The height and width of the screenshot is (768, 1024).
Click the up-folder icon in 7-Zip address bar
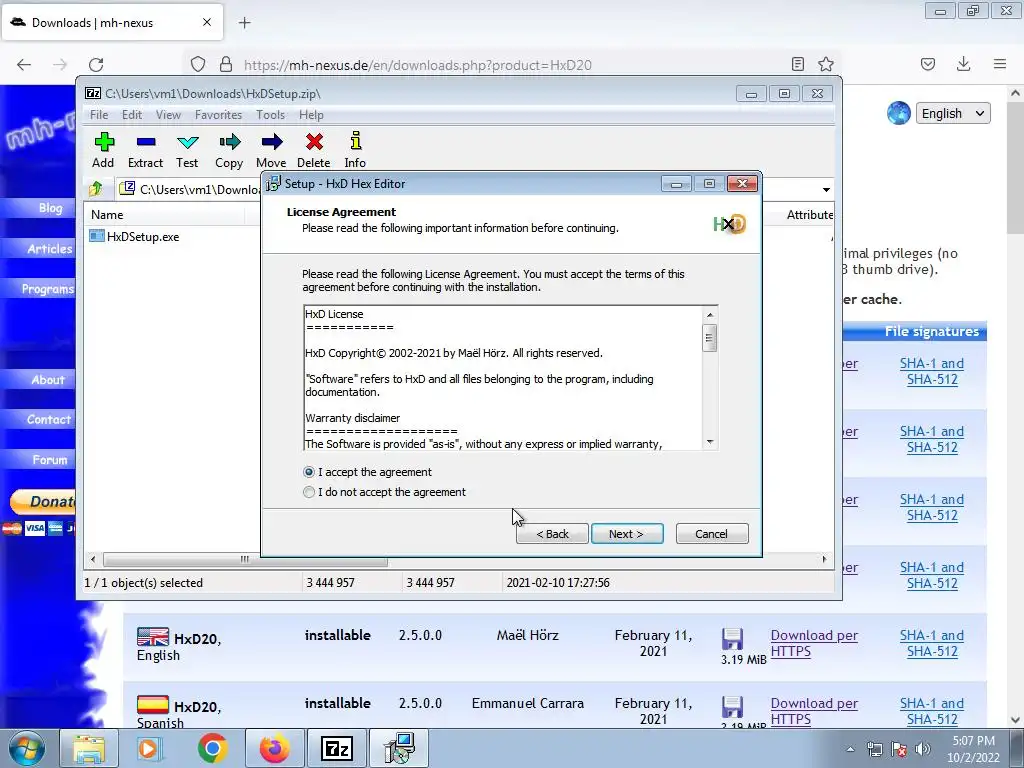click(x=96, y=189)
